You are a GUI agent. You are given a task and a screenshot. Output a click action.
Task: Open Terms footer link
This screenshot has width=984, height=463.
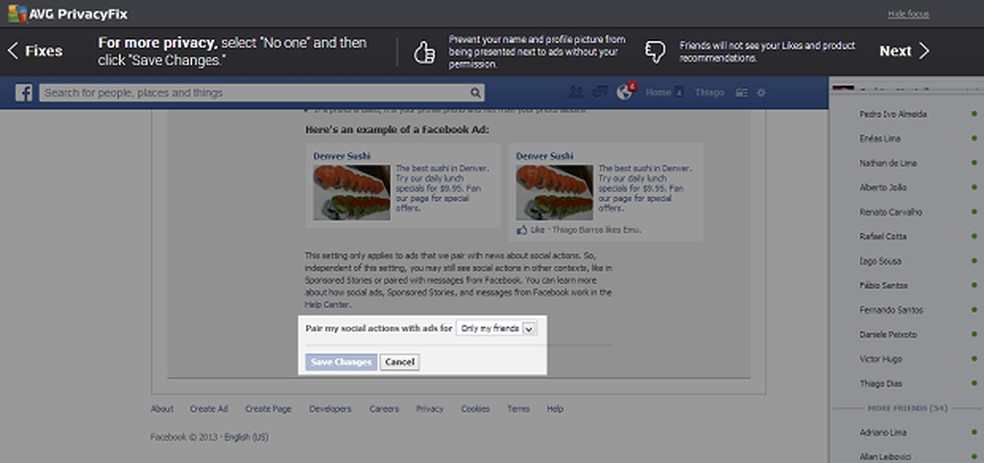[518, 408]
